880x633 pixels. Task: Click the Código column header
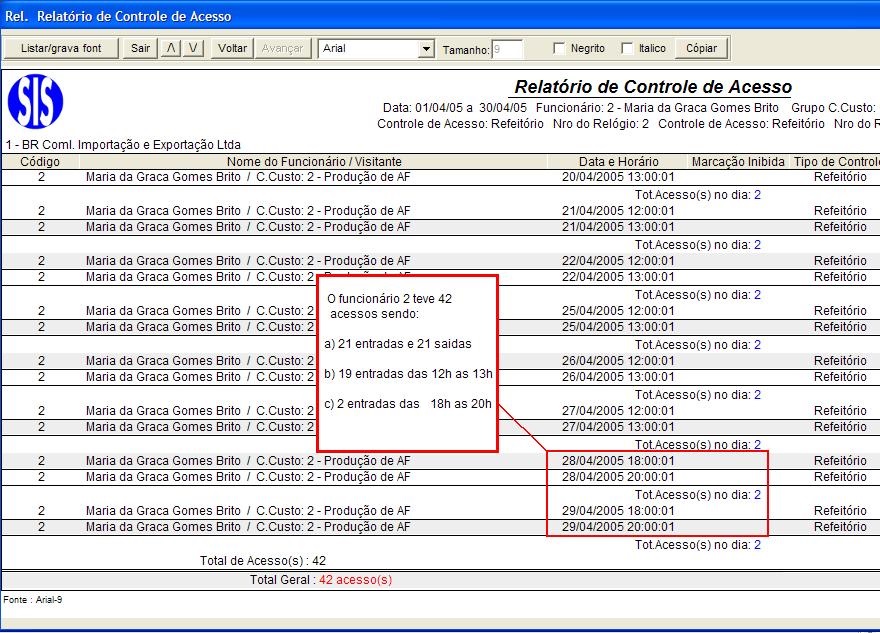(x=40, y=162)
